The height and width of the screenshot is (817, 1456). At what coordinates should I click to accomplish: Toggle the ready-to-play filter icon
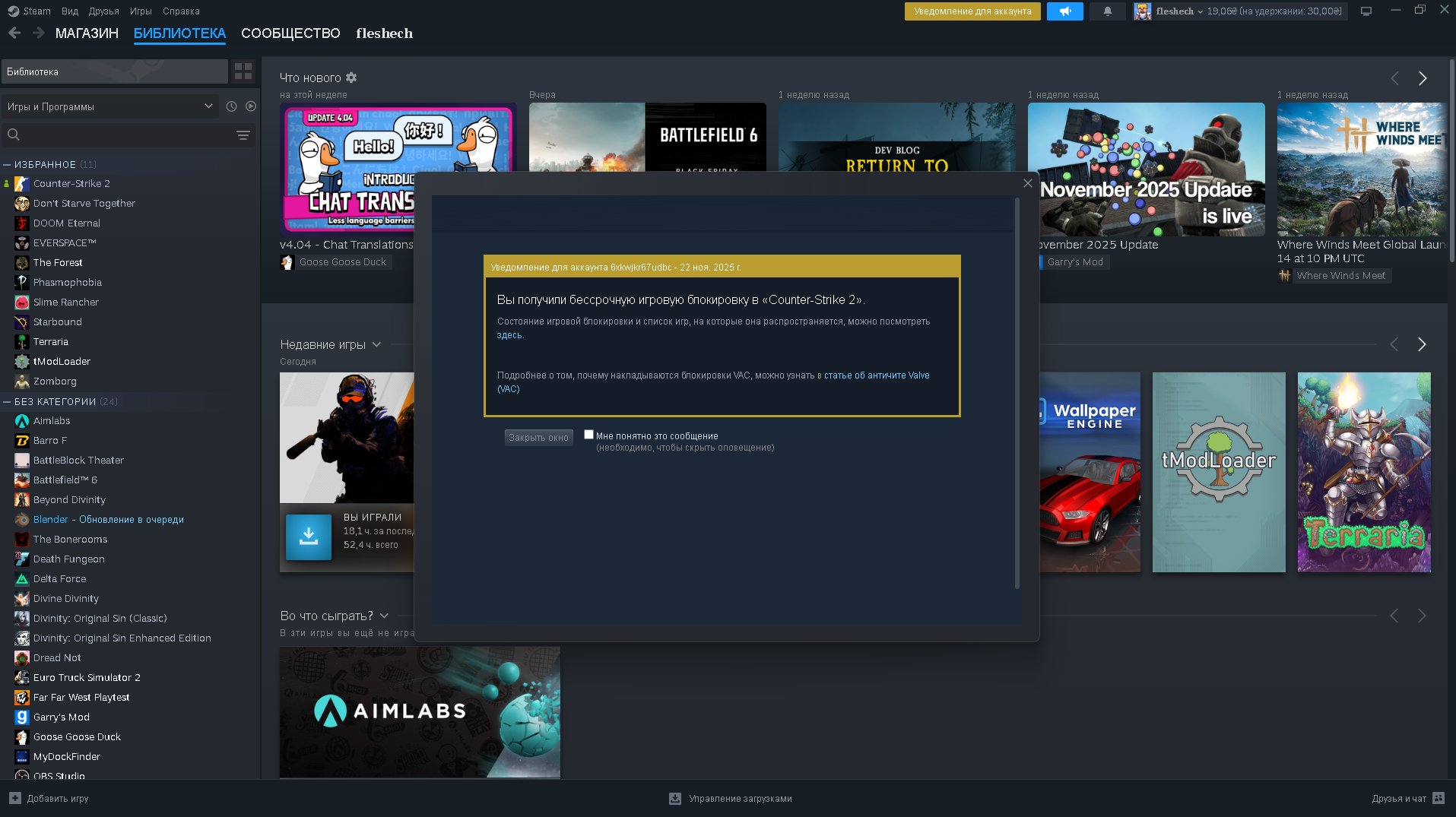(251, 106)
